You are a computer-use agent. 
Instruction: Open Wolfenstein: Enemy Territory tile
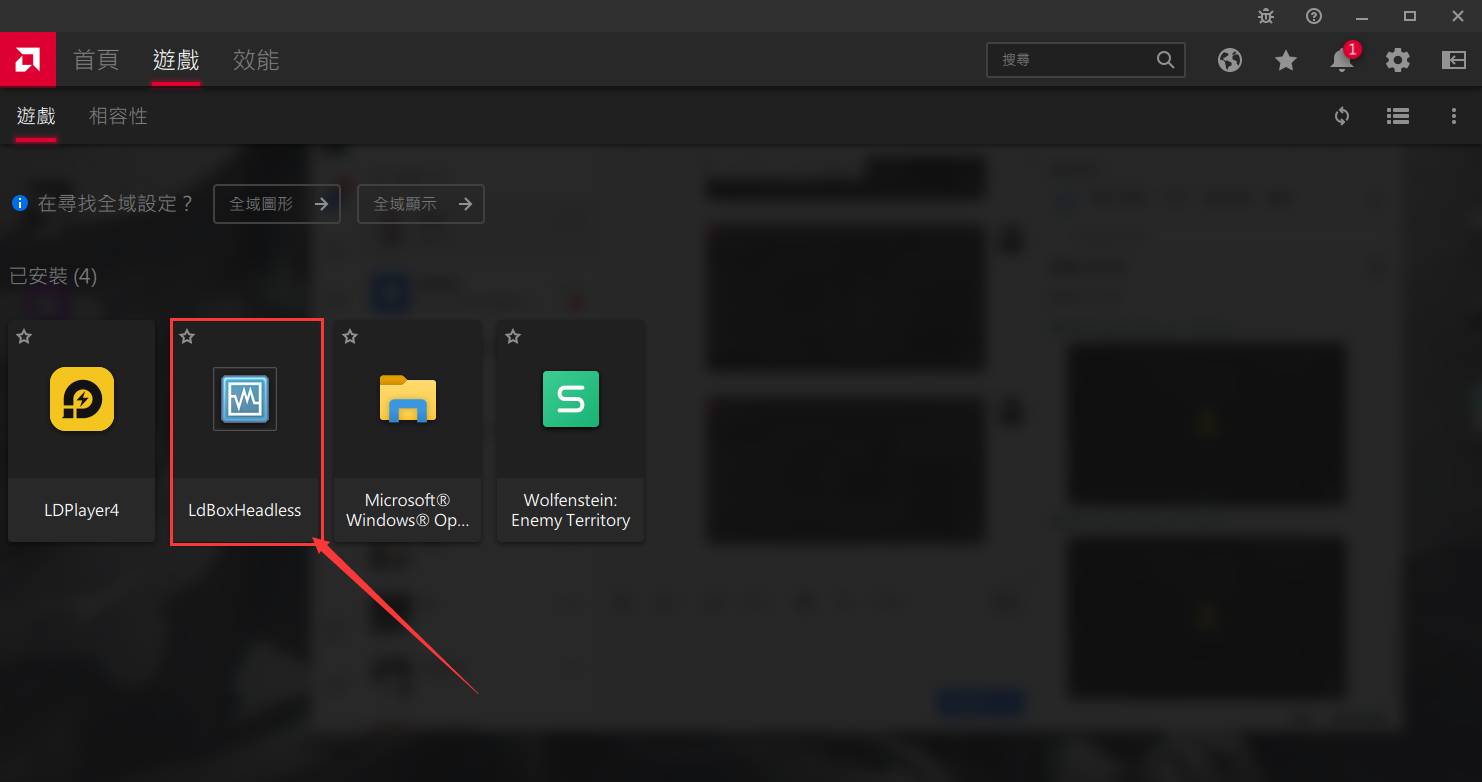point(571,431)
